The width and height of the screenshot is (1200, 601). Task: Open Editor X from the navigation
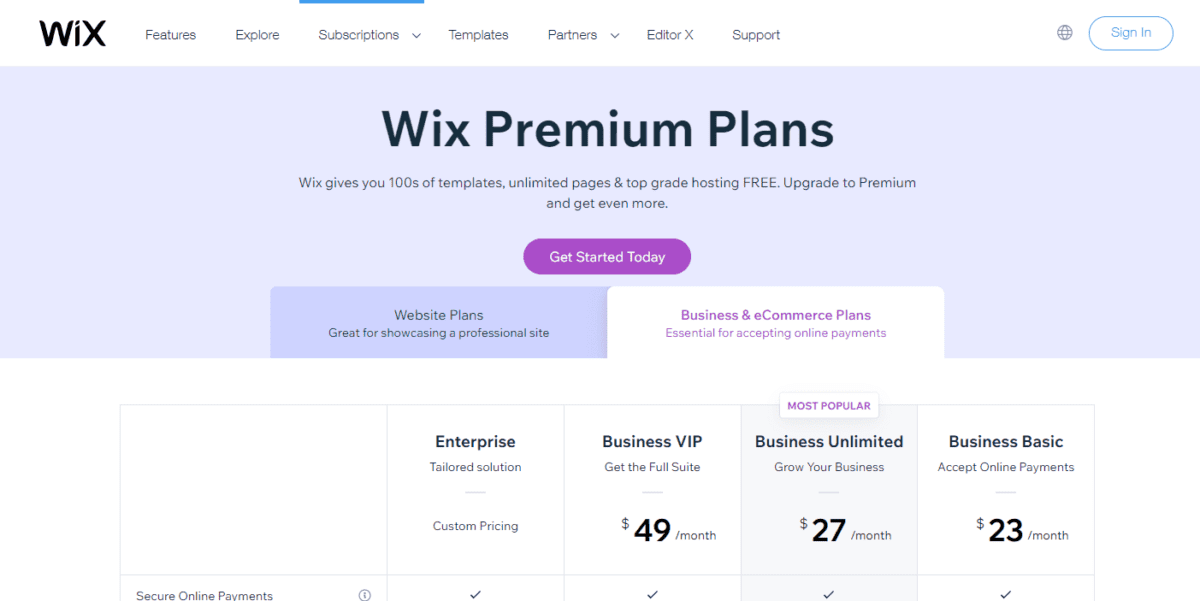click(669, 34)
